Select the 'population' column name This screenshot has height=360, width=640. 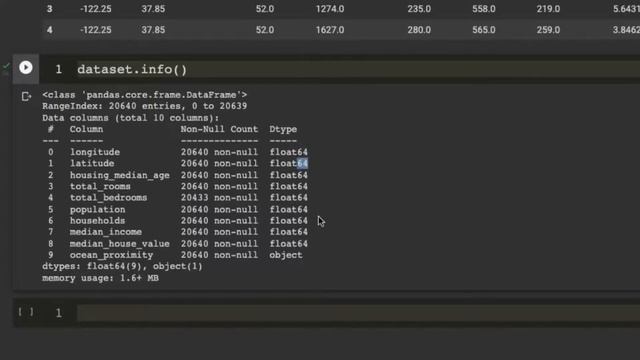97,209
